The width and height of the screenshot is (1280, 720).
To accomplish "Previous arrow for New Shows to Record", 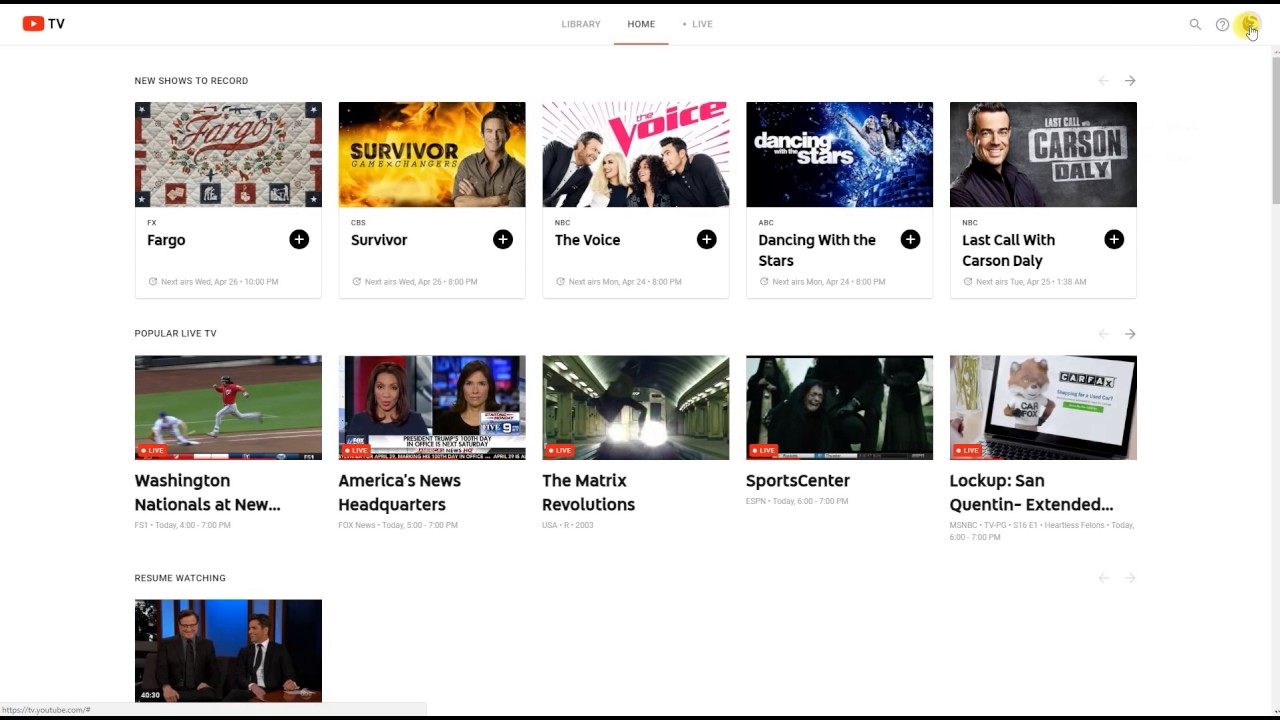I will pos(1104,80).
